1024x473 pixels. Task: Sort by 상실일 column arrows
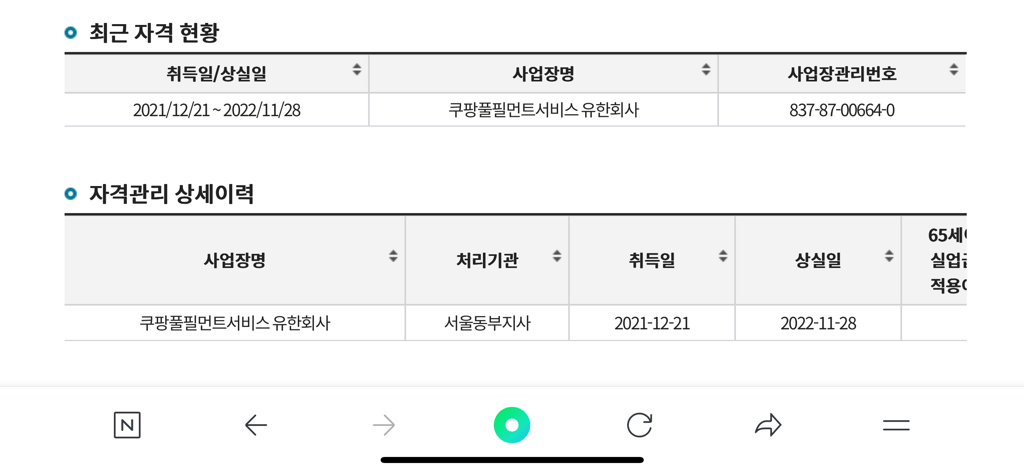click(889, 256)
